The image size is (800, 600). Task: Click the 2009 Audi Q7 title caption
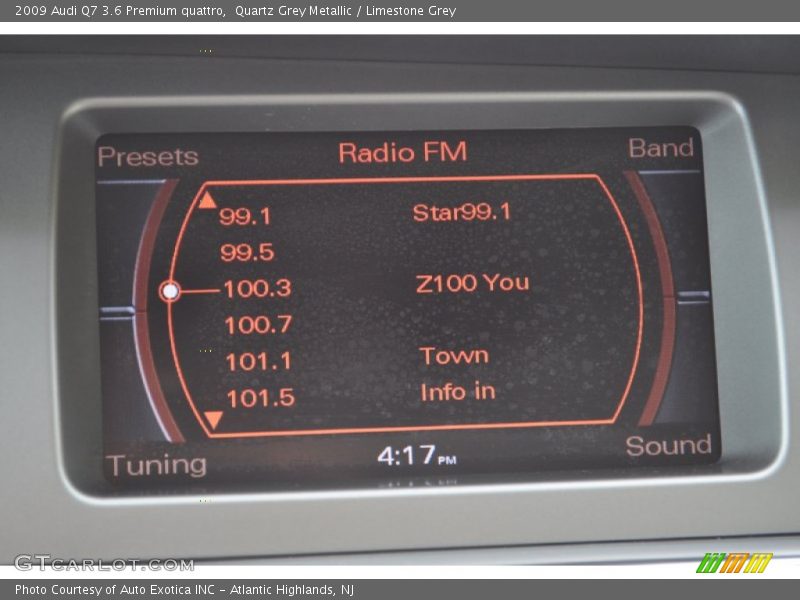pyautogui.click(x=235, y=11)
